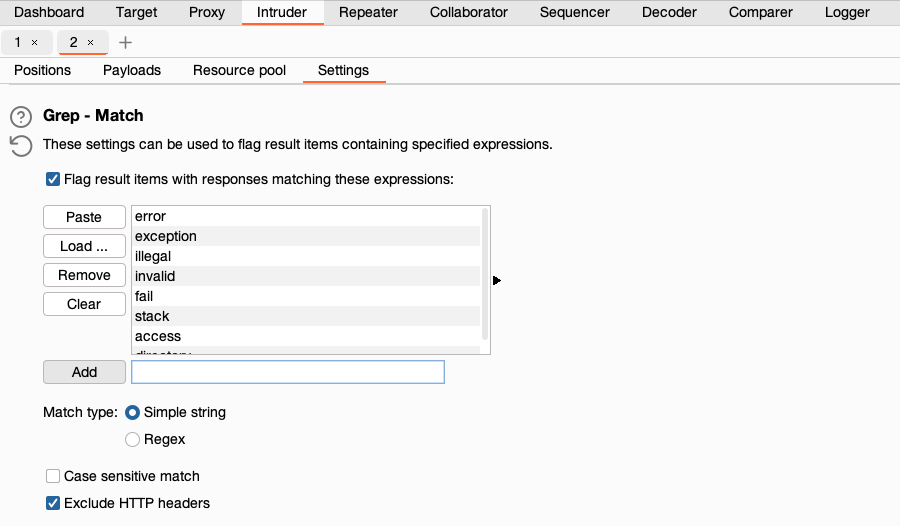Restore Grep - Match defaults with reset icon

(x=21, y=146)
